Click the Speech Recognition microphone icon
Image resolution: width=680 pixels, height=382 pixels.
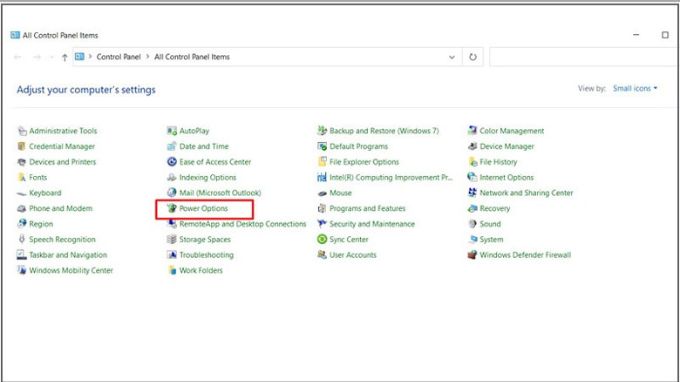(x=22, y=239)
